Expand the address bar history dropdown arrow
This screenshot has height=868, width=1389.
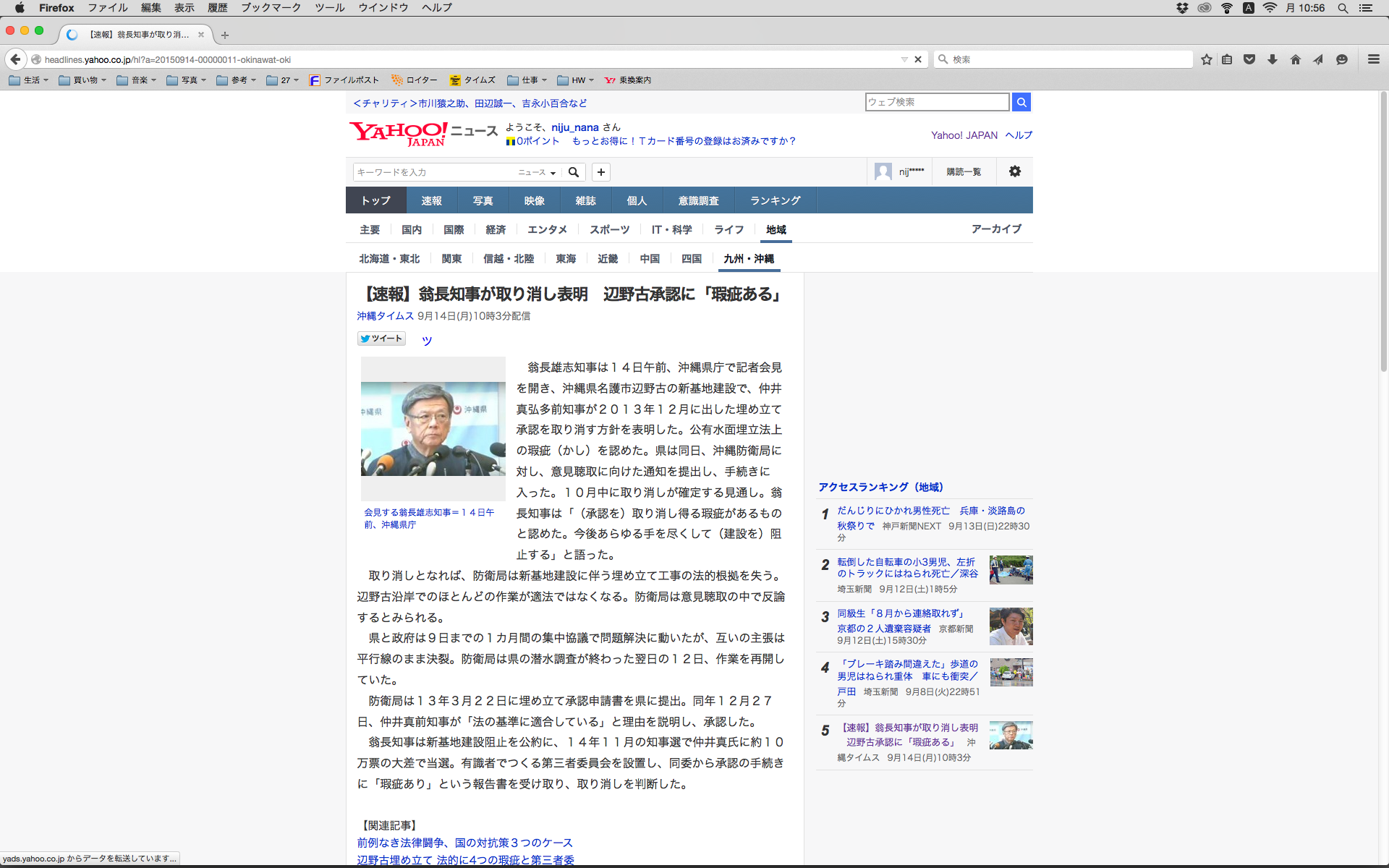point(904,59)
